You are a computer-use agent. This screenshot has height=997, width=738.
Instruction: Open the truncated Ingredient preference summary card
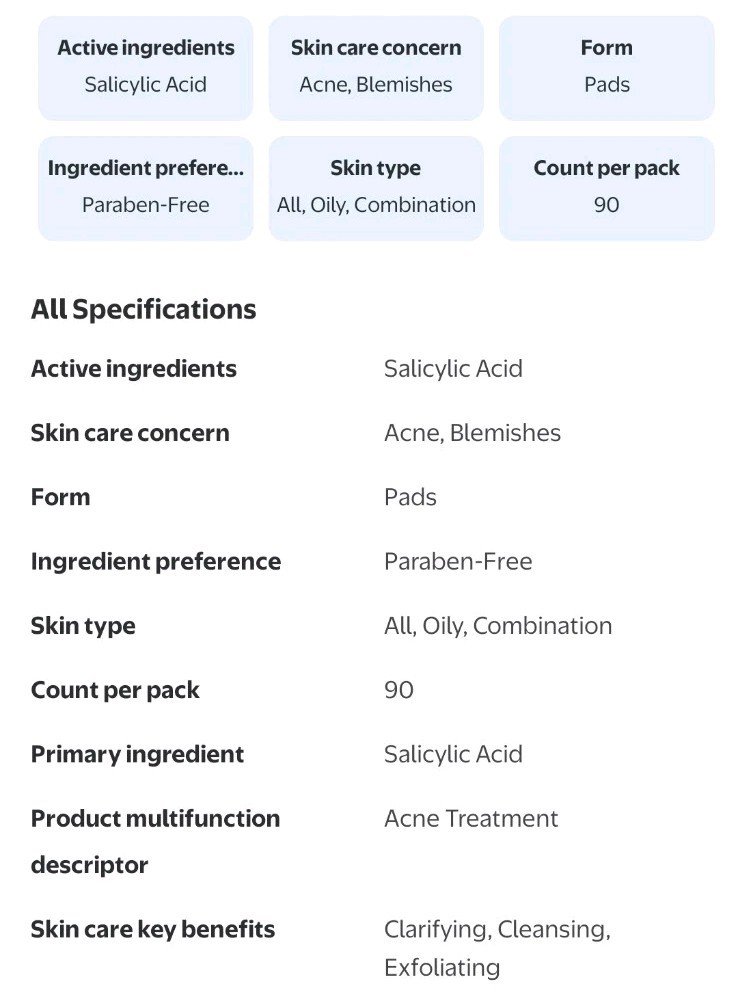click(x=146, y=187)
